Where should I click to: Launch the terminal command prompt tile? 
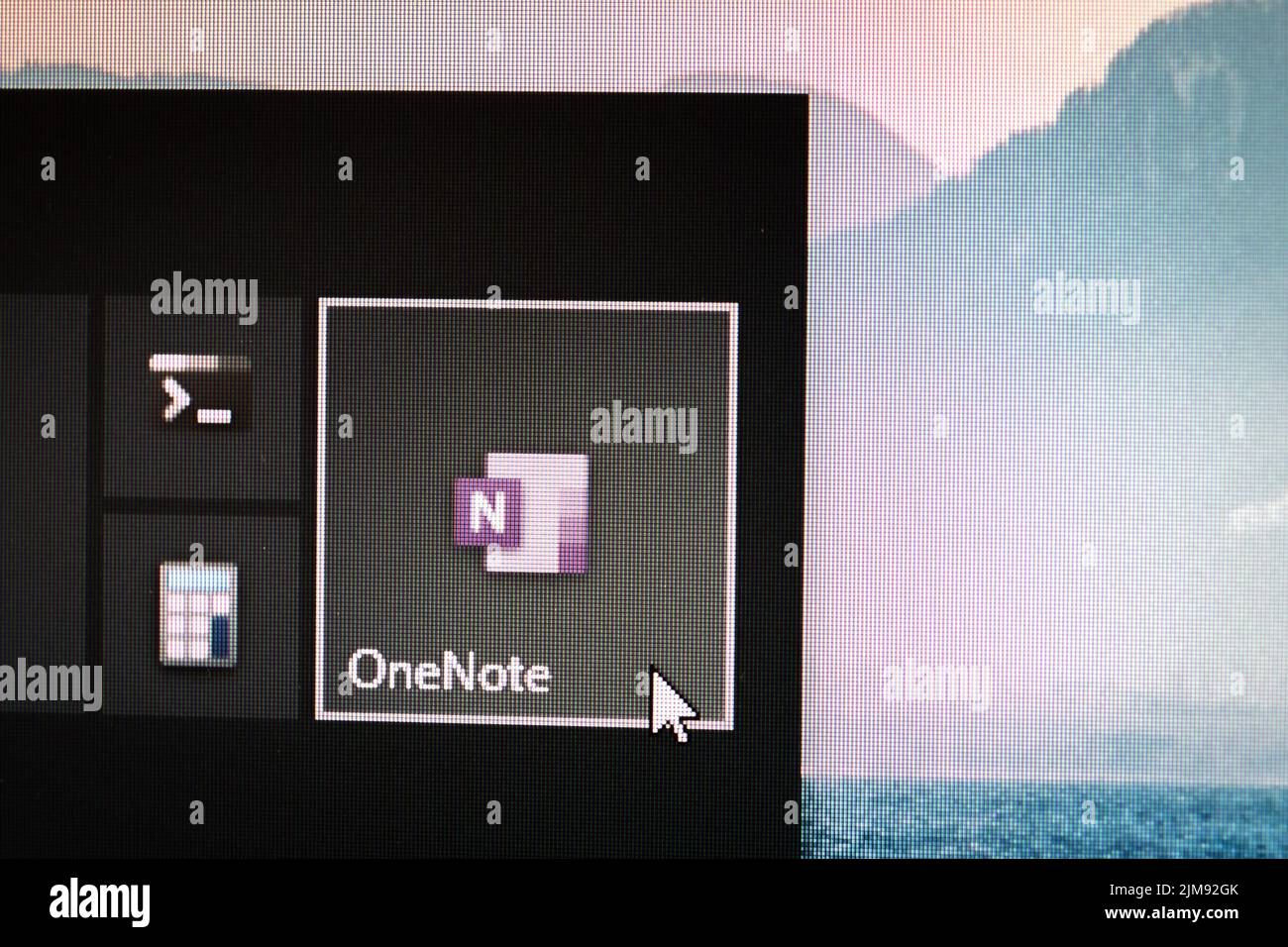tap(200, 397)
